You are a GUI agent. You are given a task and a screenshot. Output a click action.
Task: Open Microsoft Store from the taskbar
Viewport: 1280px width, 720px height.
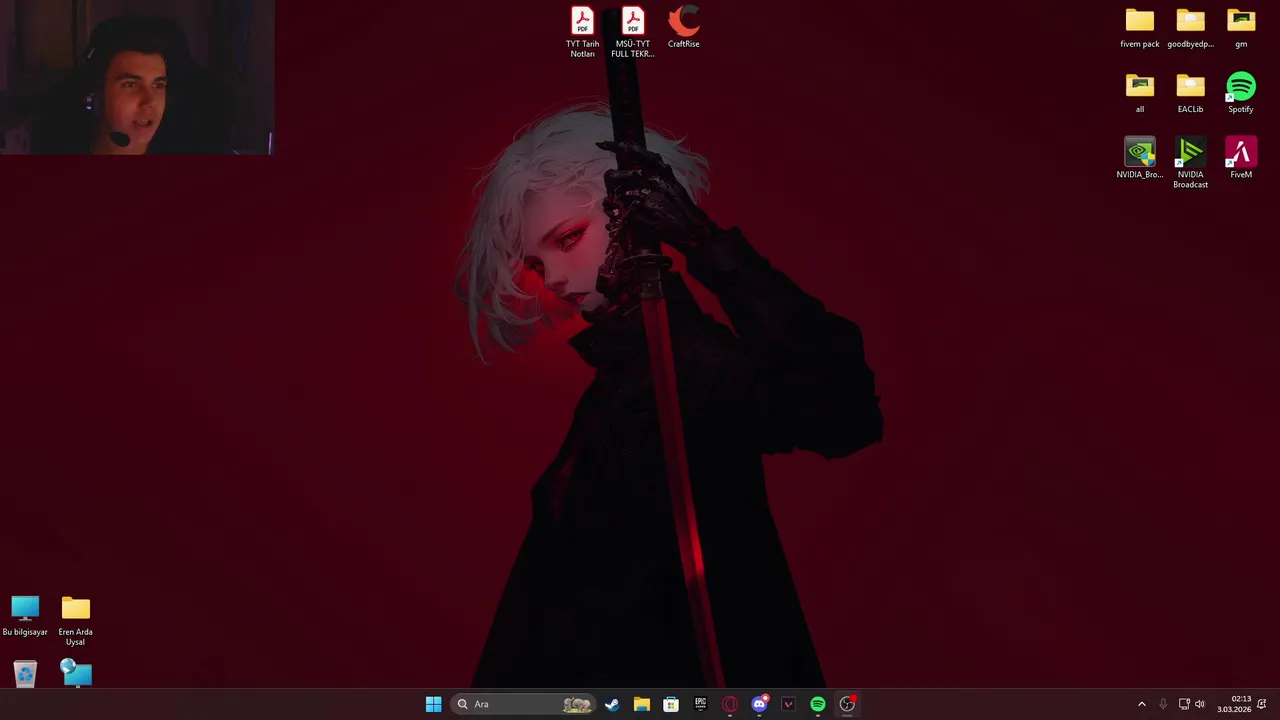(671, 704)
